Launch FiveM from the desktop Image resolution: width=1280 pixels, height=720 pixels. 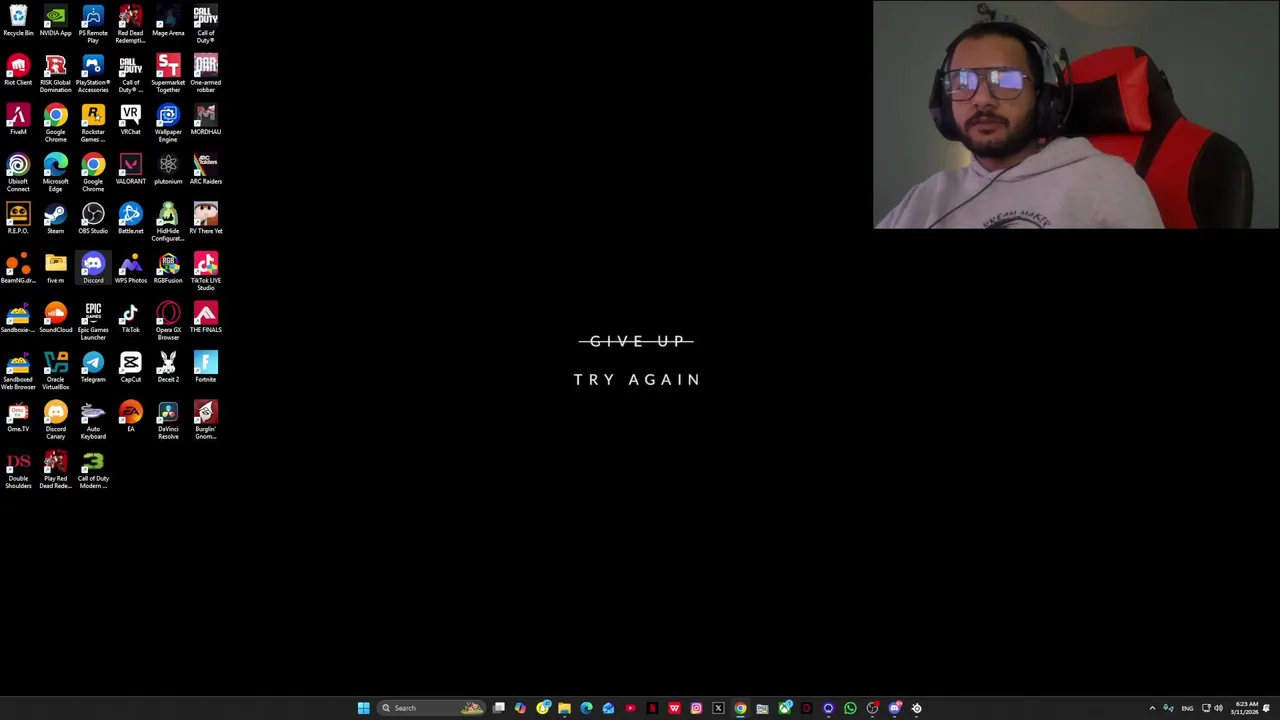point(18,121)
